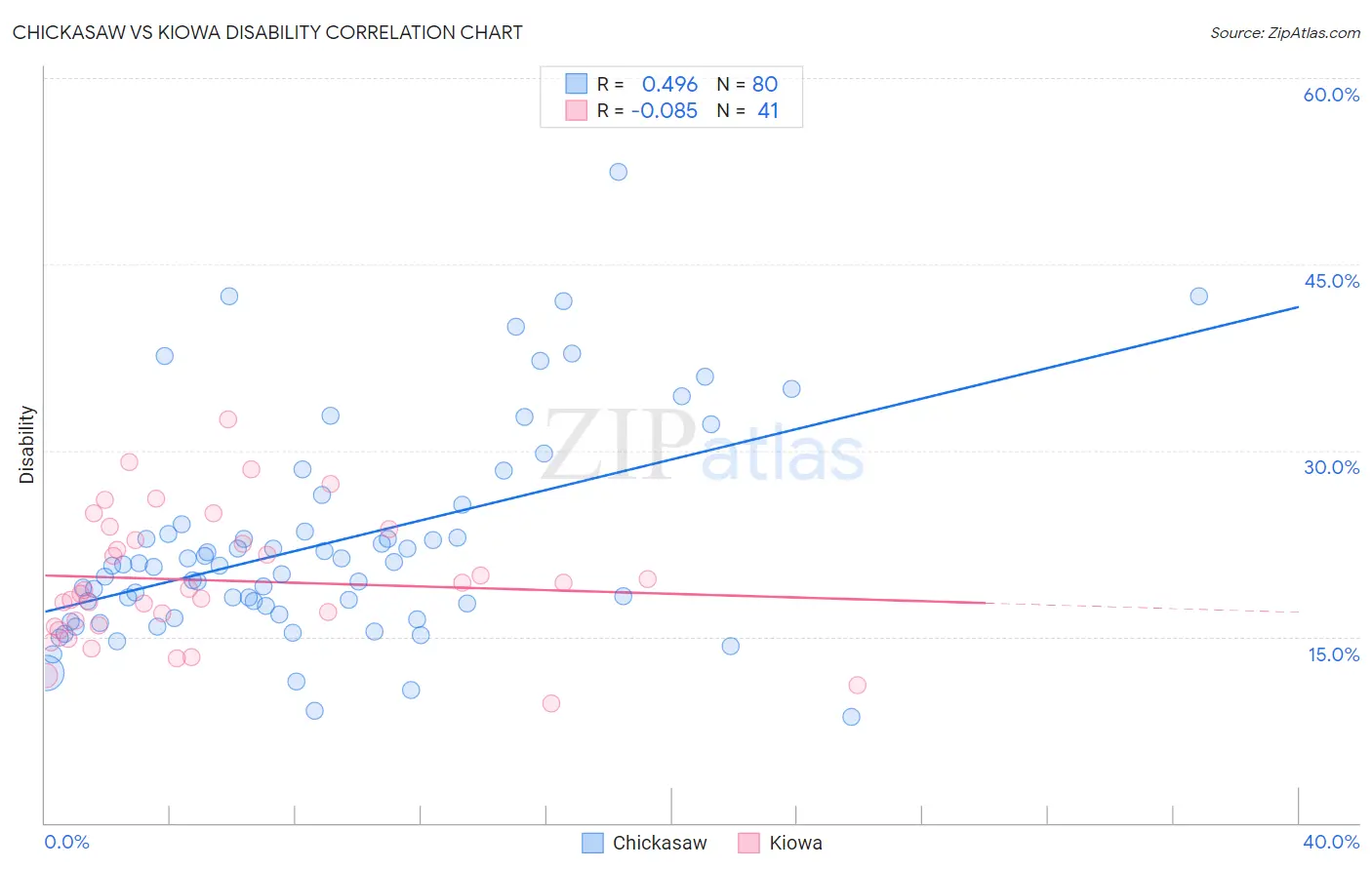This screenshot has height=870, width=1372.
Task: Click the far-right blue data point near 42%
Action: pos(1198,297)
